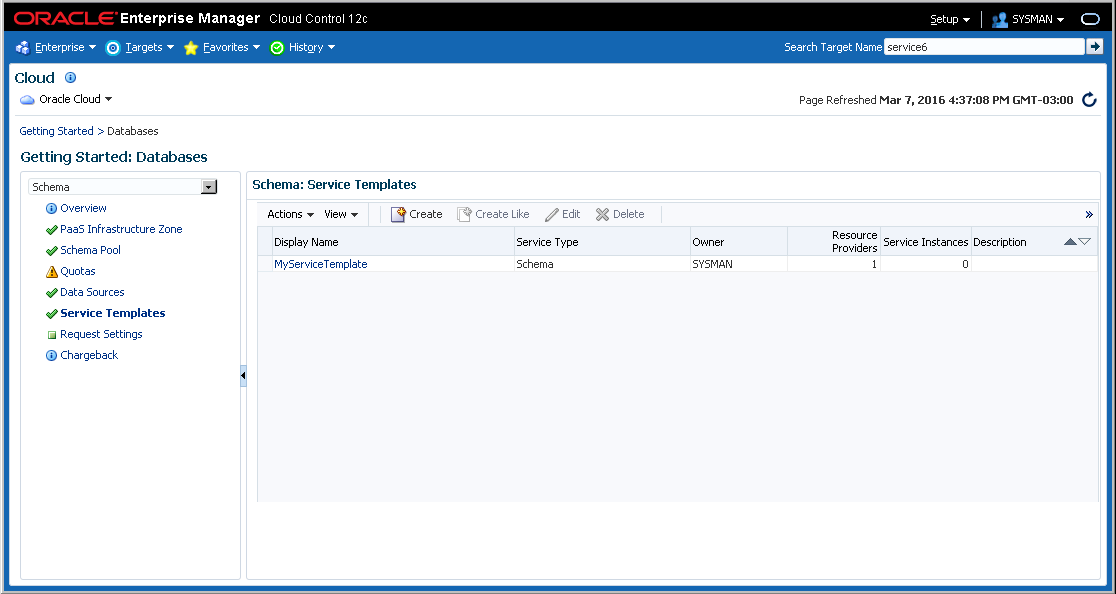Open the Targets menu

click(x=149, y=48)
